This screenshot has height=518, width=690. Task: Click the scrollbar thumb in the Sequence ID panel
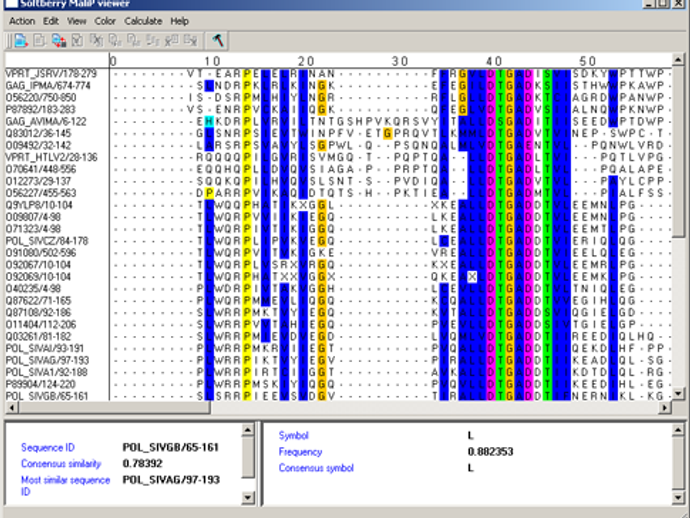tap(248, 456)
